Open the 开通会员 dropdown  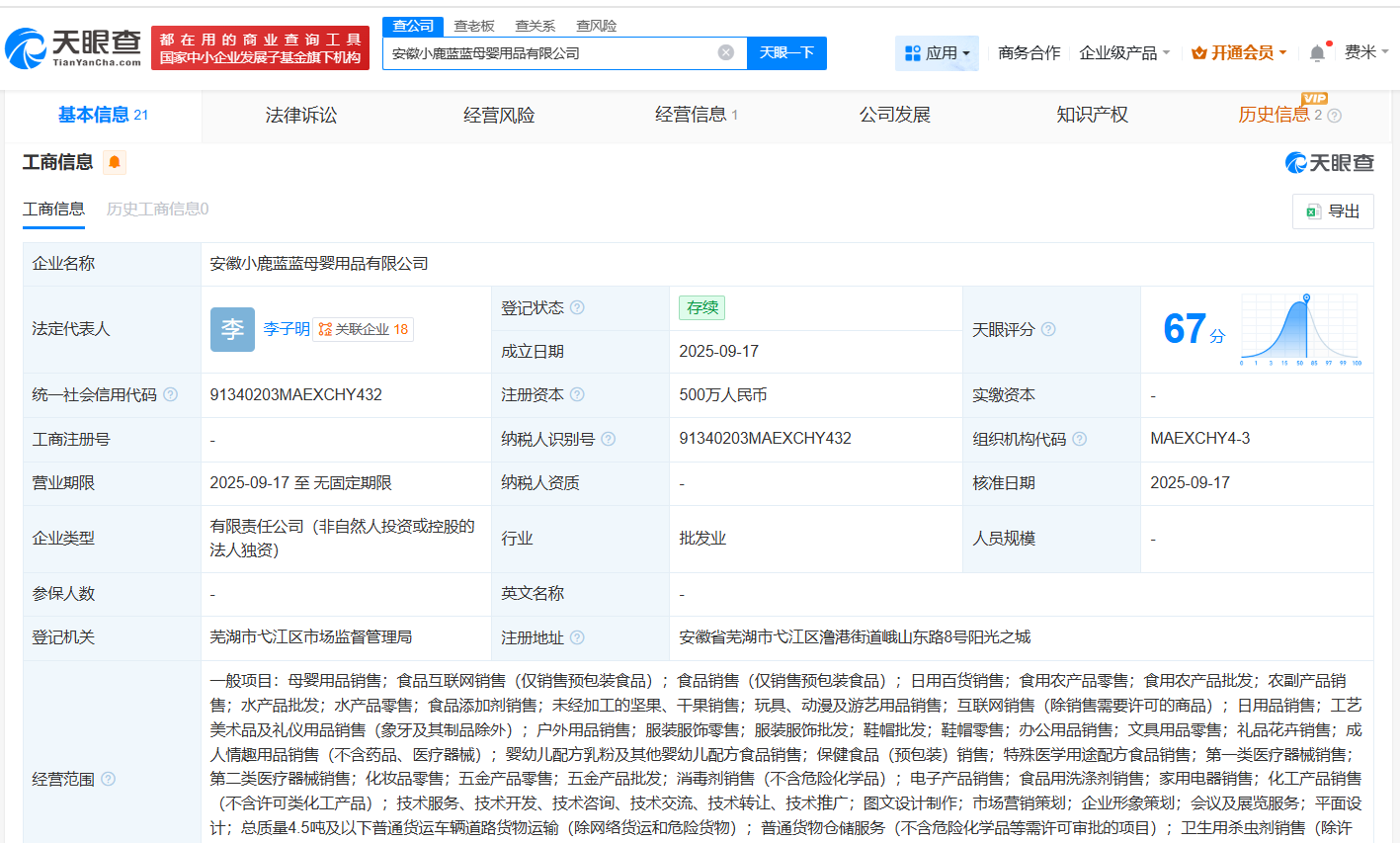[x=1238, y=52]
